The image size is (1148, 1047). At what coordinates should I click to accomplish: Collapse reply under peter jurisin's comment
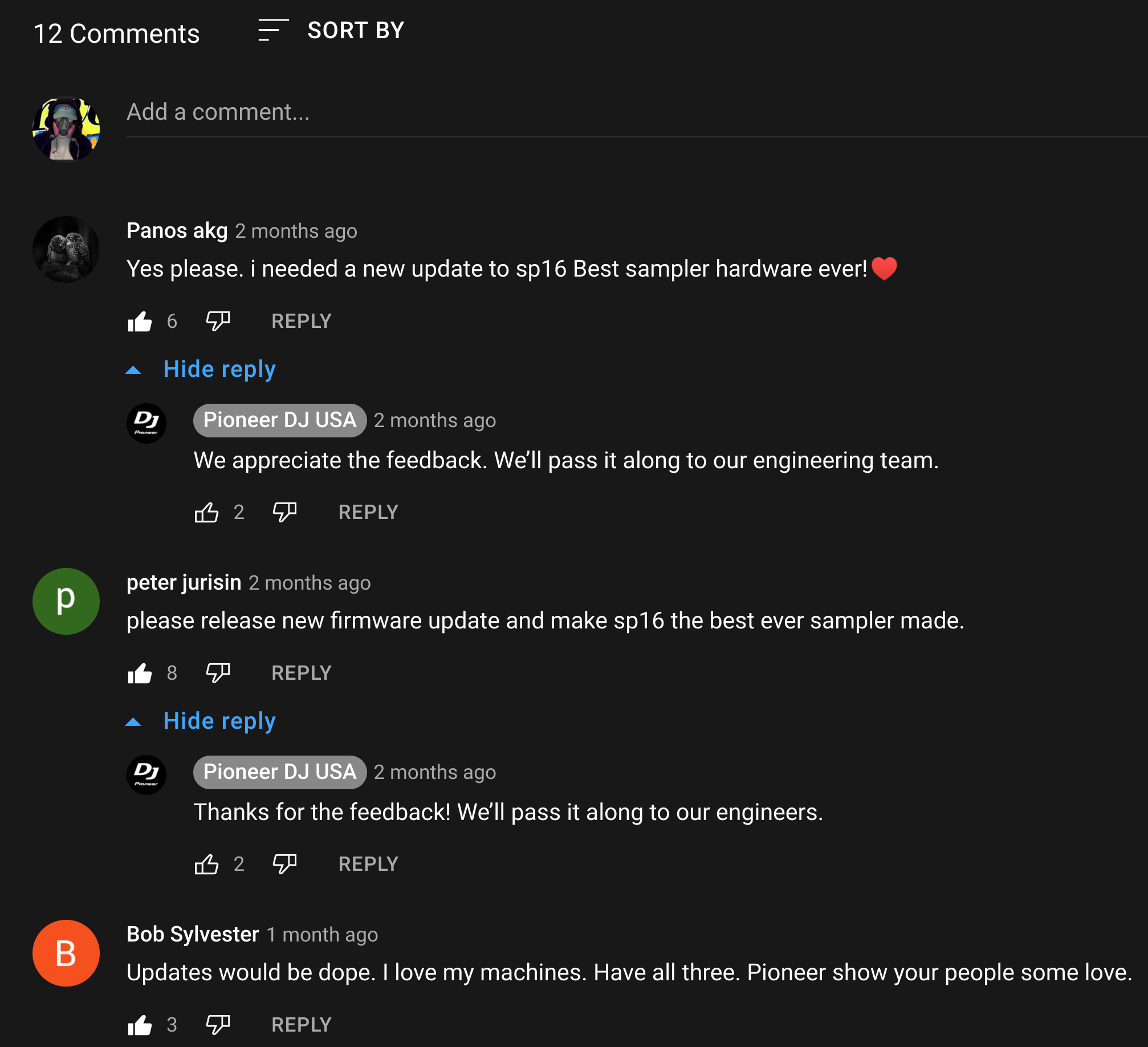coord(219,721)
